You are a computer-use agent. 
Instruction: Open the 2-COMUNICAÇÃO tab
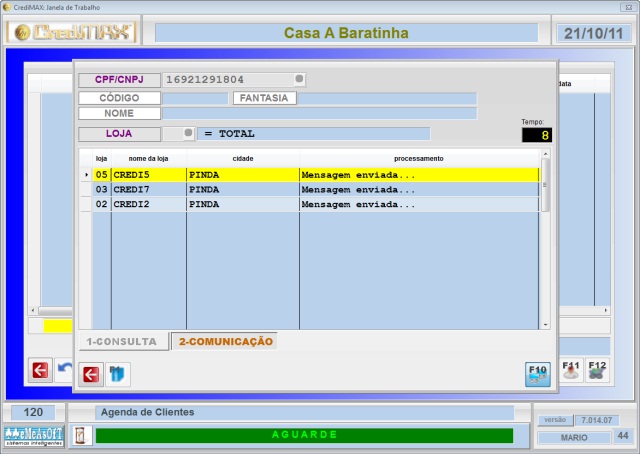point(224,341)
